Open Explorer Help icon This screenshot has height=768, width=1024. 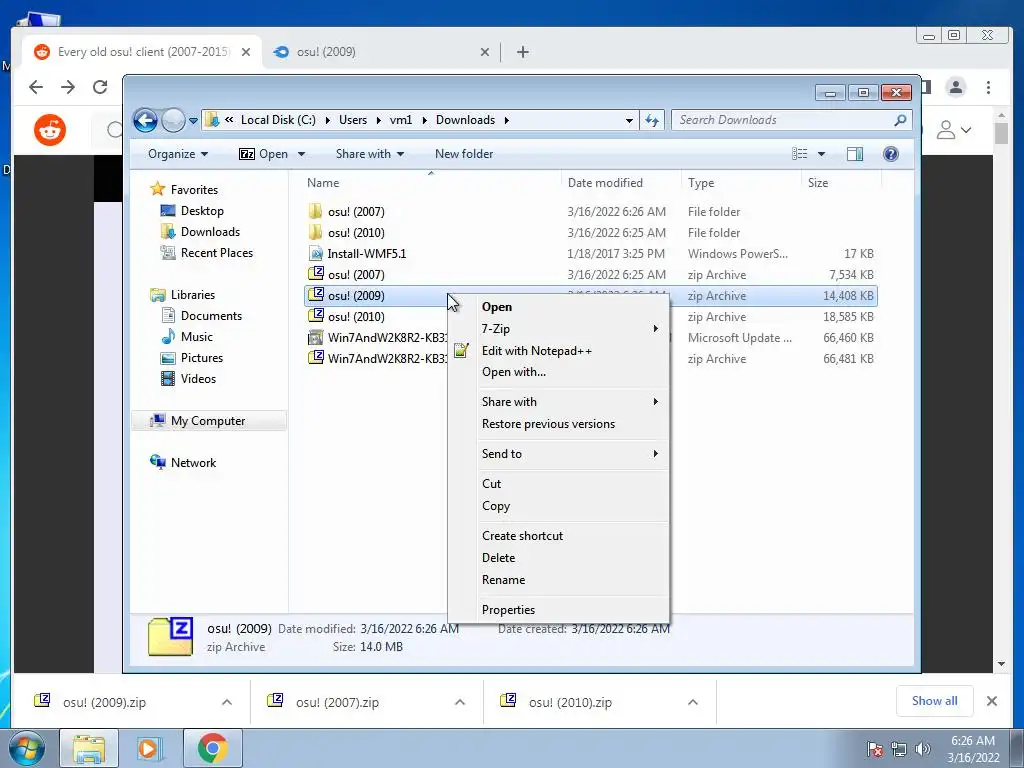point(890,154)
